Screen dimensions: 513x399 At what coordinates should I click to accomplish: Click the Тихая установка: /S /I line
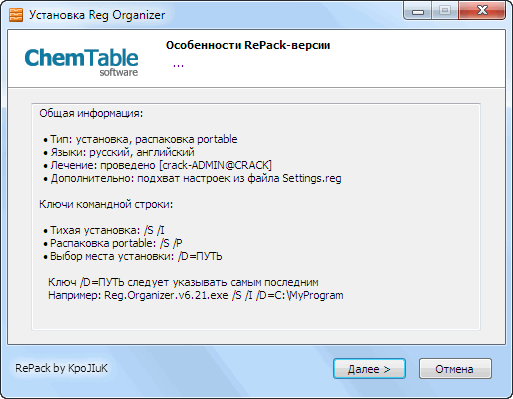click(104, 230)
